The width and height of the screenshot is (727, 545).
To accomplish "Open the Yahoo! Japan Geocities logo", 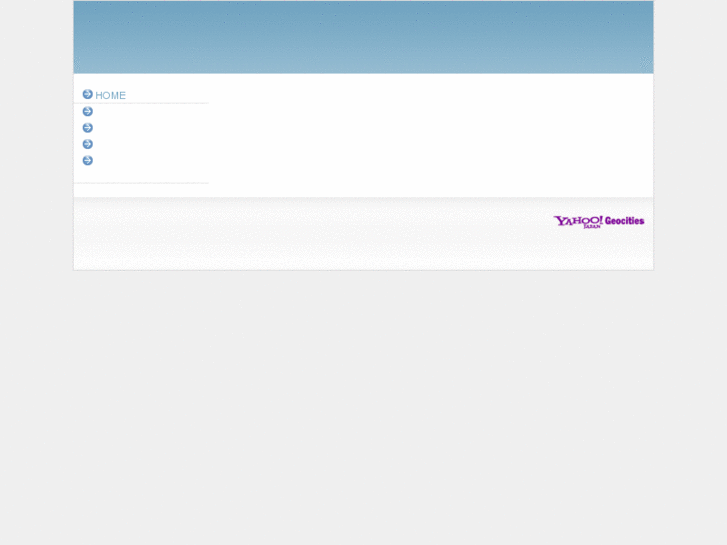I will 599,222.
